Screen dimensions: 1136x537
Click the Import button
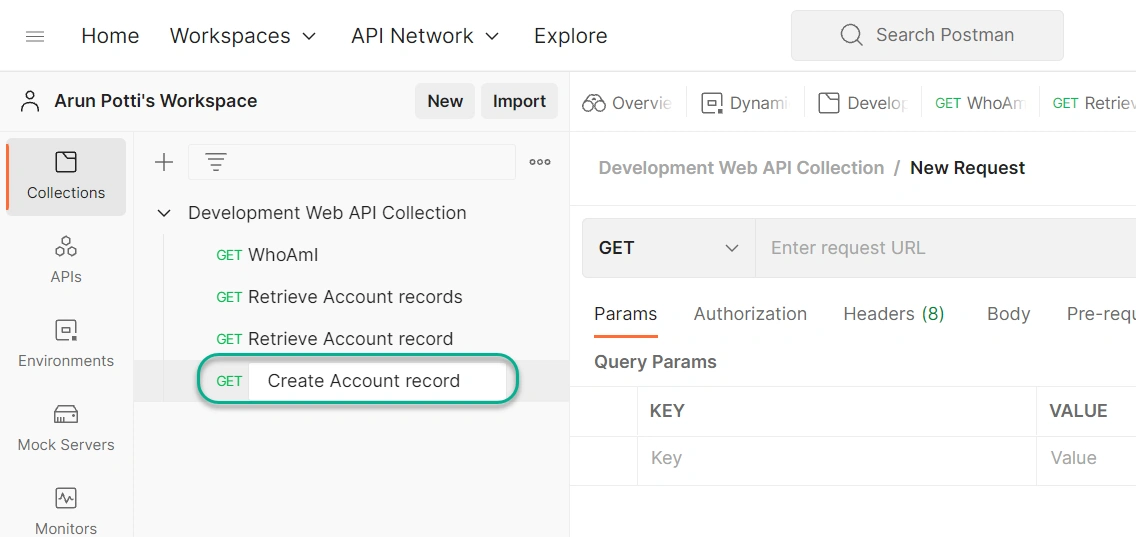[519, 101]
